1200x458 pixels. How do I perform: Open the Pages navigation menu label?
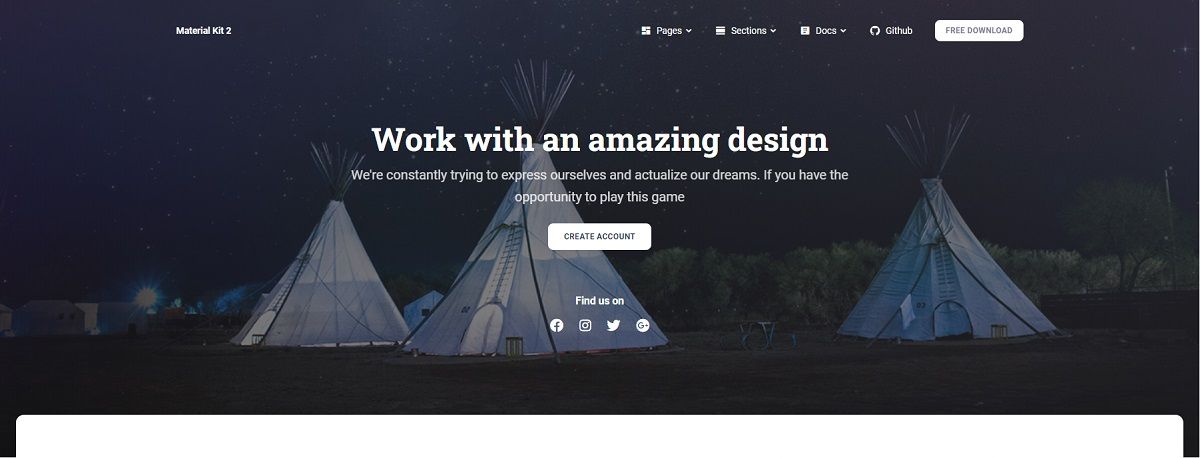(x=669, y=31)
